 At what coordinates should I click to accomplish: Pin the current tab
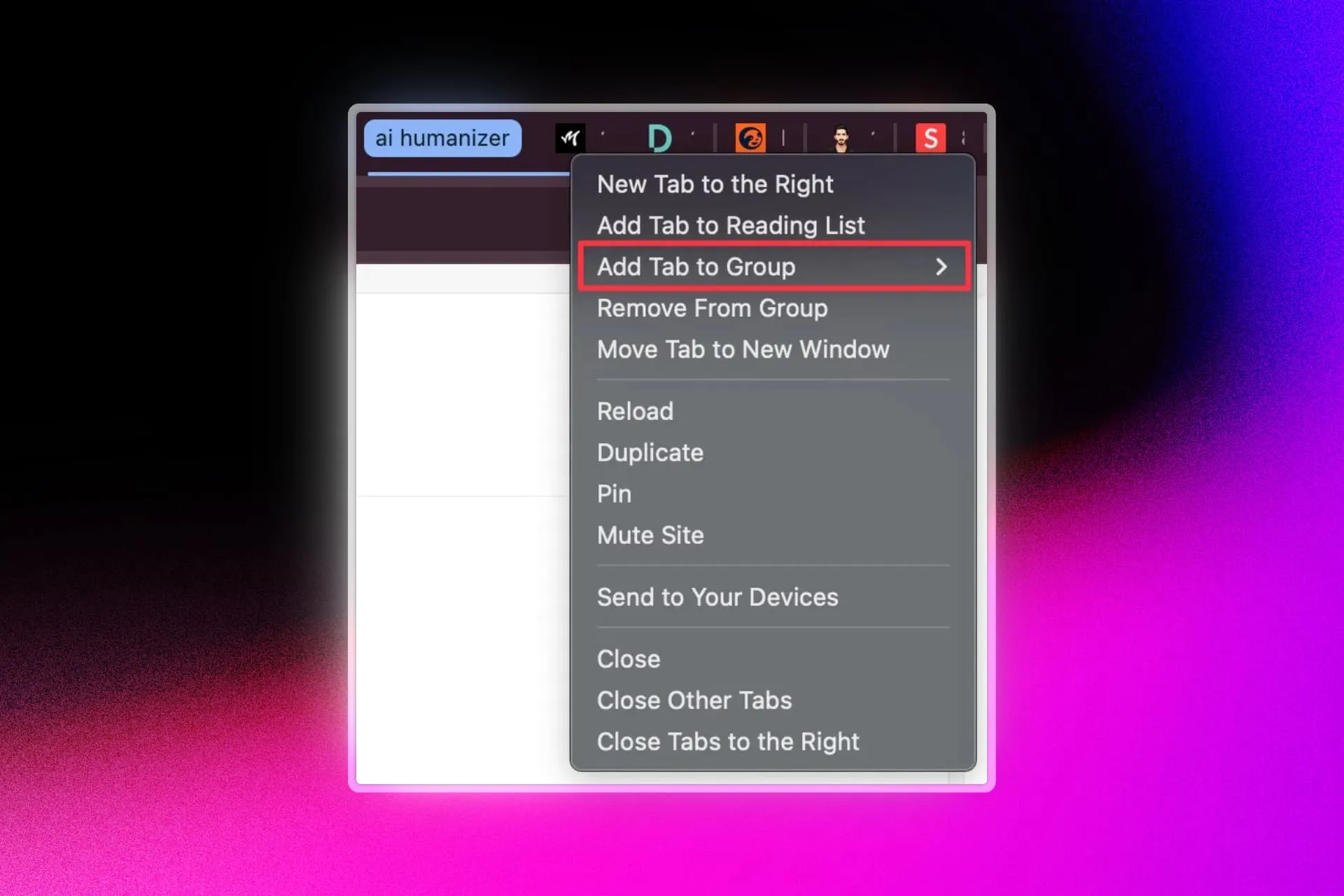614,493
